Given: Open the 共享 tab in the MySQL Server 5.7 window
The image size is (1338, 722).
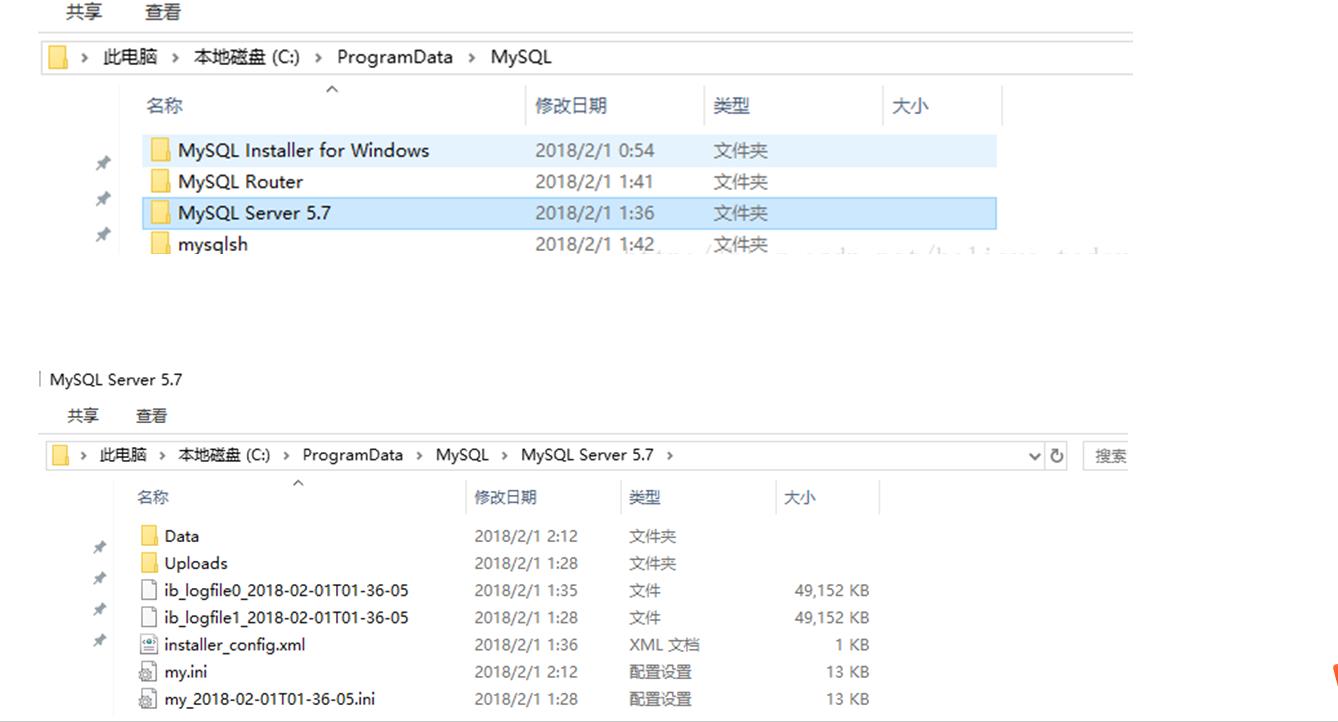Looking at the screenshot, I should (x=83, y=416).
